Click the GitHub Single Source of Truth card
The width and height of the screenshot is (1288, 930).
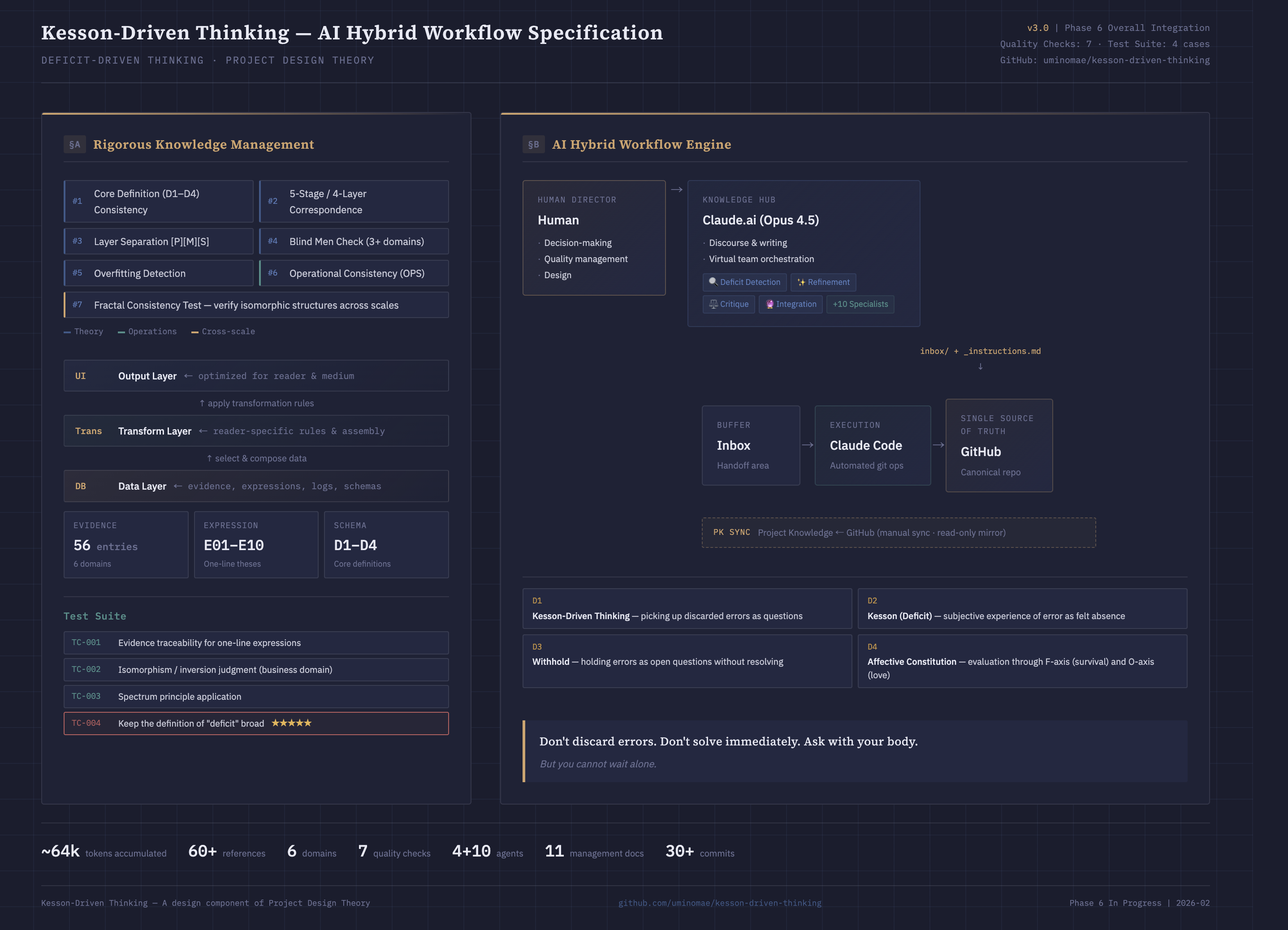point(998,446)
